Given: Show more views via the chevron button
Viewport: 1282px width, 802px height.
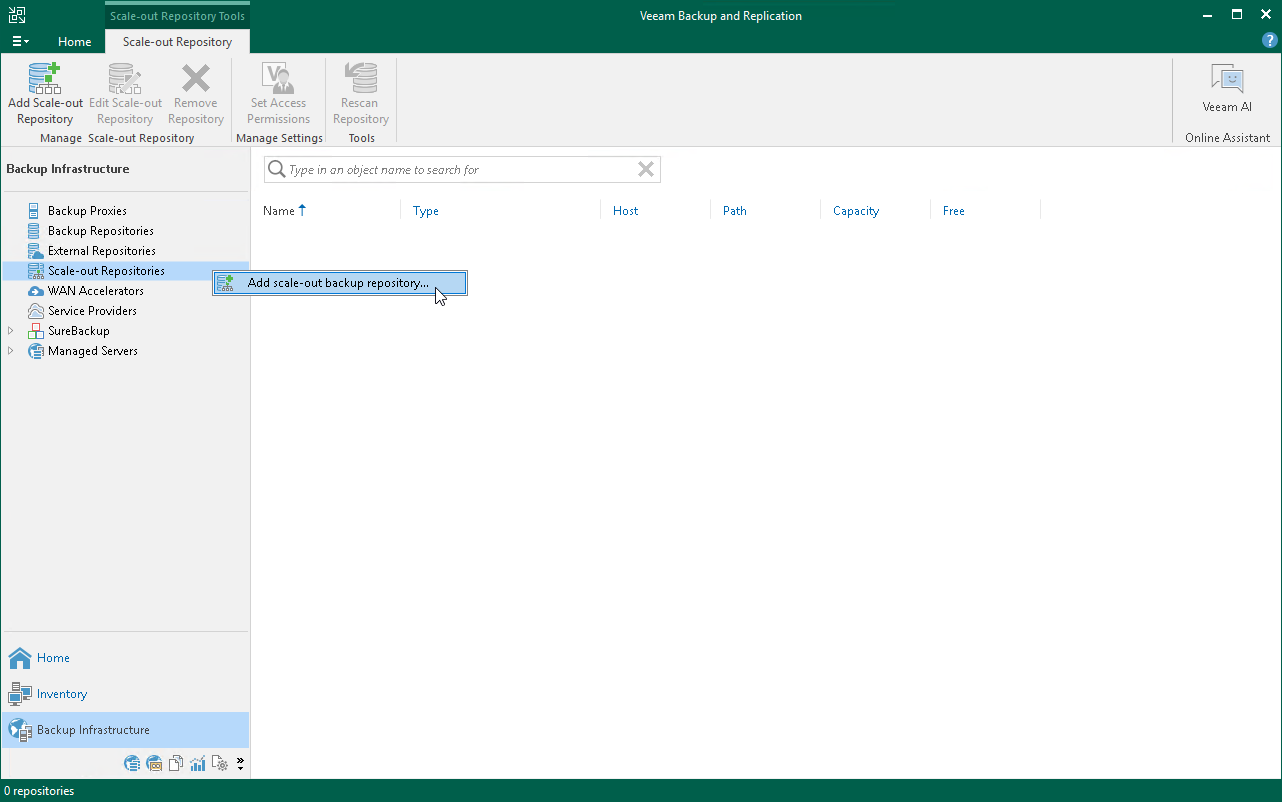Looking at the screenshot, I should point(240,763).
